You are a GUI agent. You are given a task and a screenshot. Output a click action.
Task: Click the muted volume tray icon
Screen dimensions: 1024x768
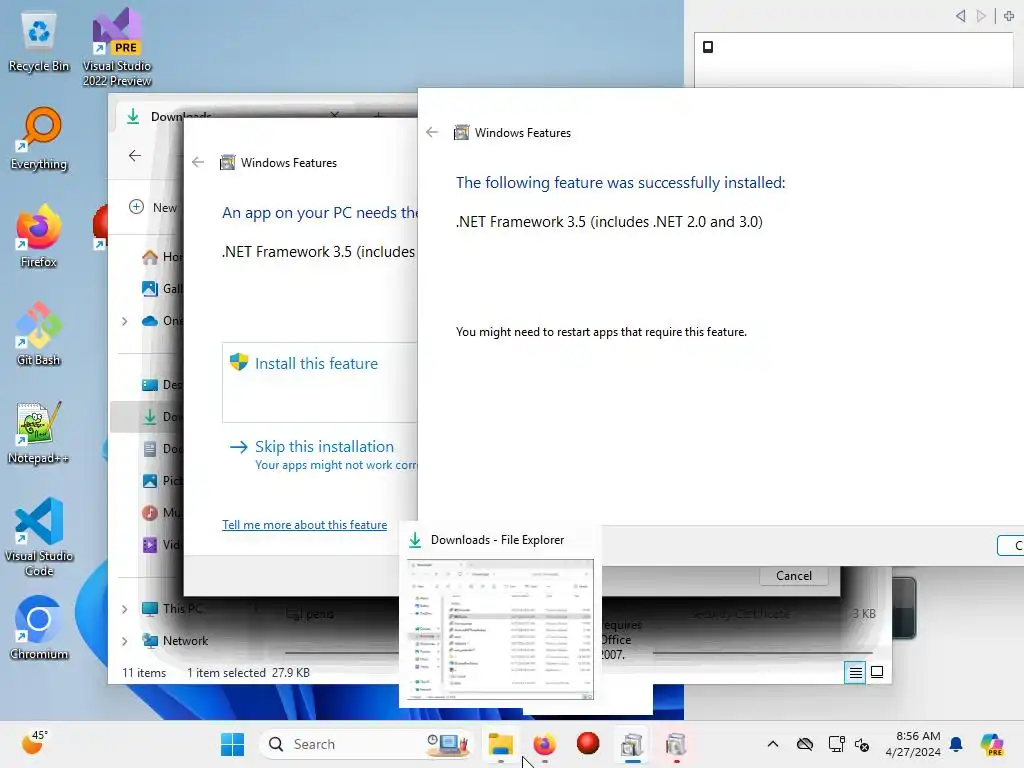click(x=862, y=744)
